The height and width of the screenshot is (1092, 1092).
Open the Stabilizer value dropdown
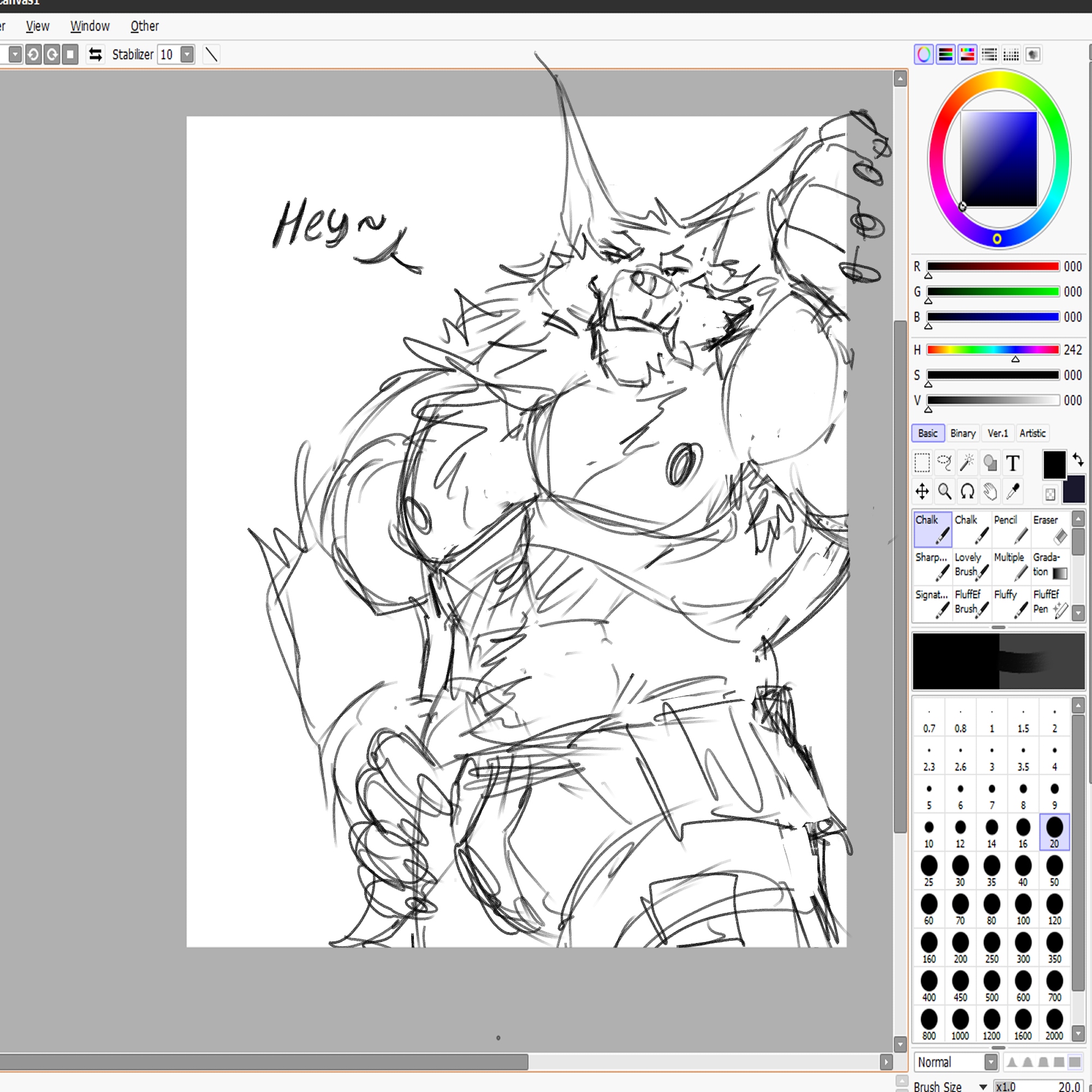click(x=187, y=55)
